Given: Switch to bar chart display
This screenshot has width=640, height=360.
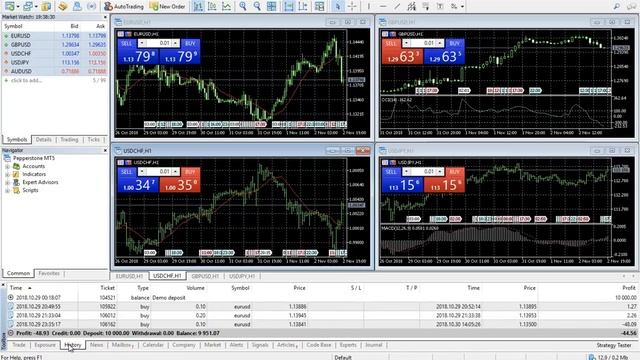Looking at the screenshot, I should 198,6.
